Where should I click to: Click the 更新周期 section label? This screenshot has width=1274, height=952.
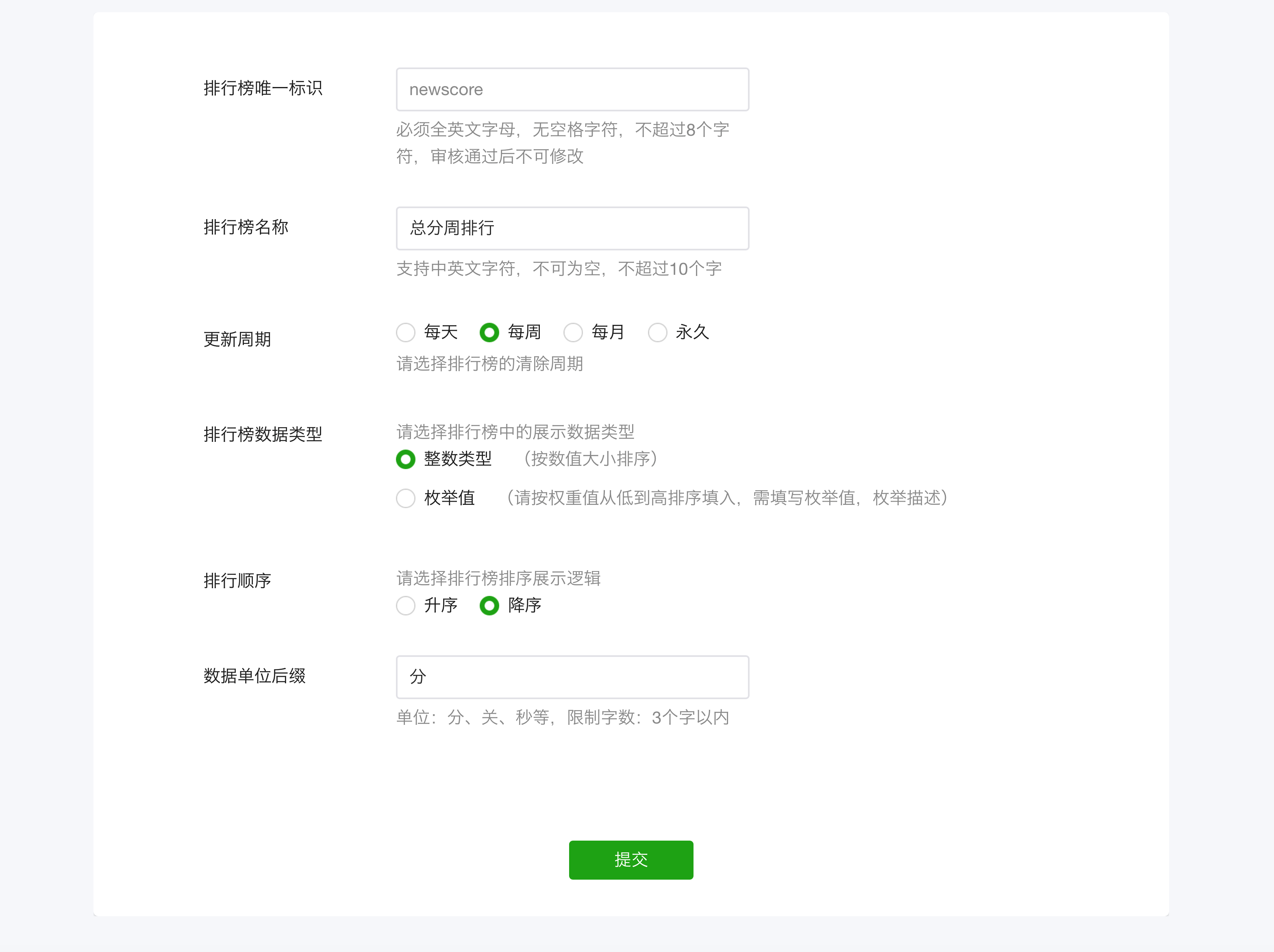coord(237,339)
